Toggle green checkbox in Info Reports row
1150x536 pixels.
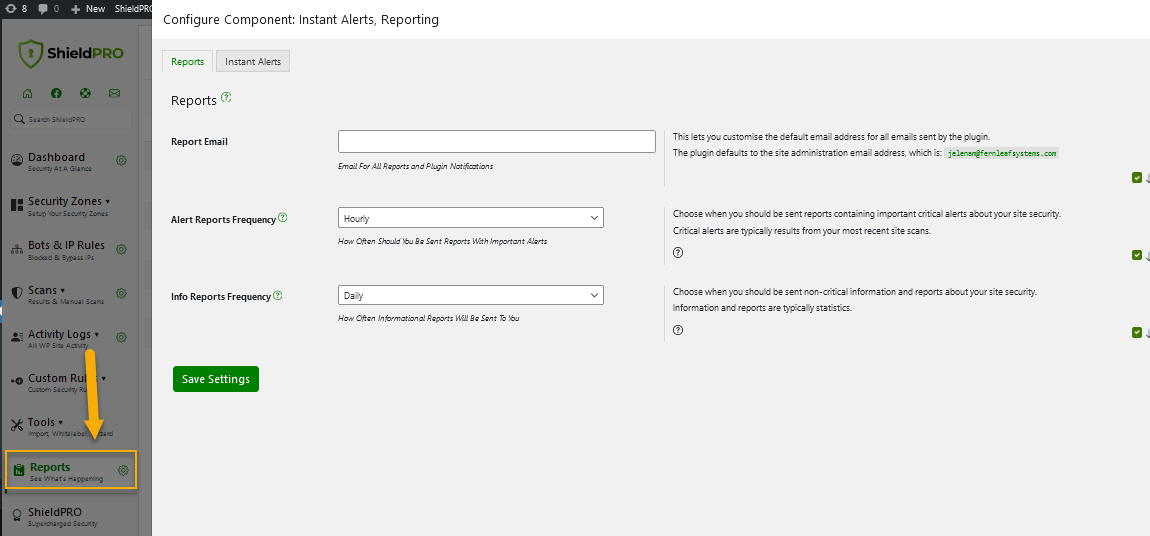point(1137,332)
